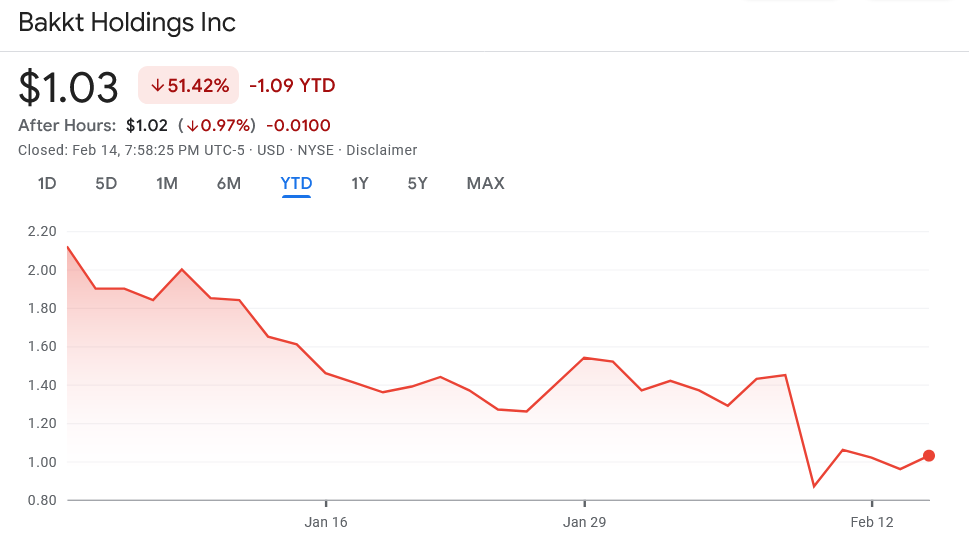Click the red end-point dot on the chart

pyautogui.click(x=929, y=456)
